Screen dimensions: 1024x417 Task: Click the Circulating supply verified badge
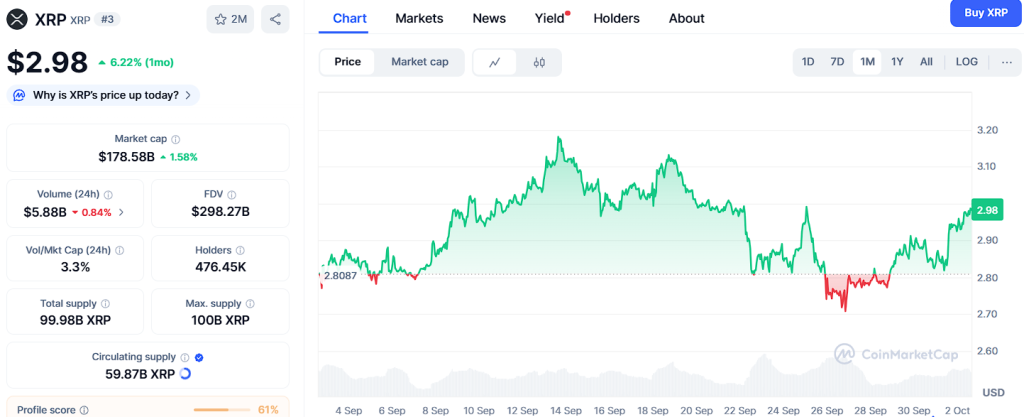199,357
